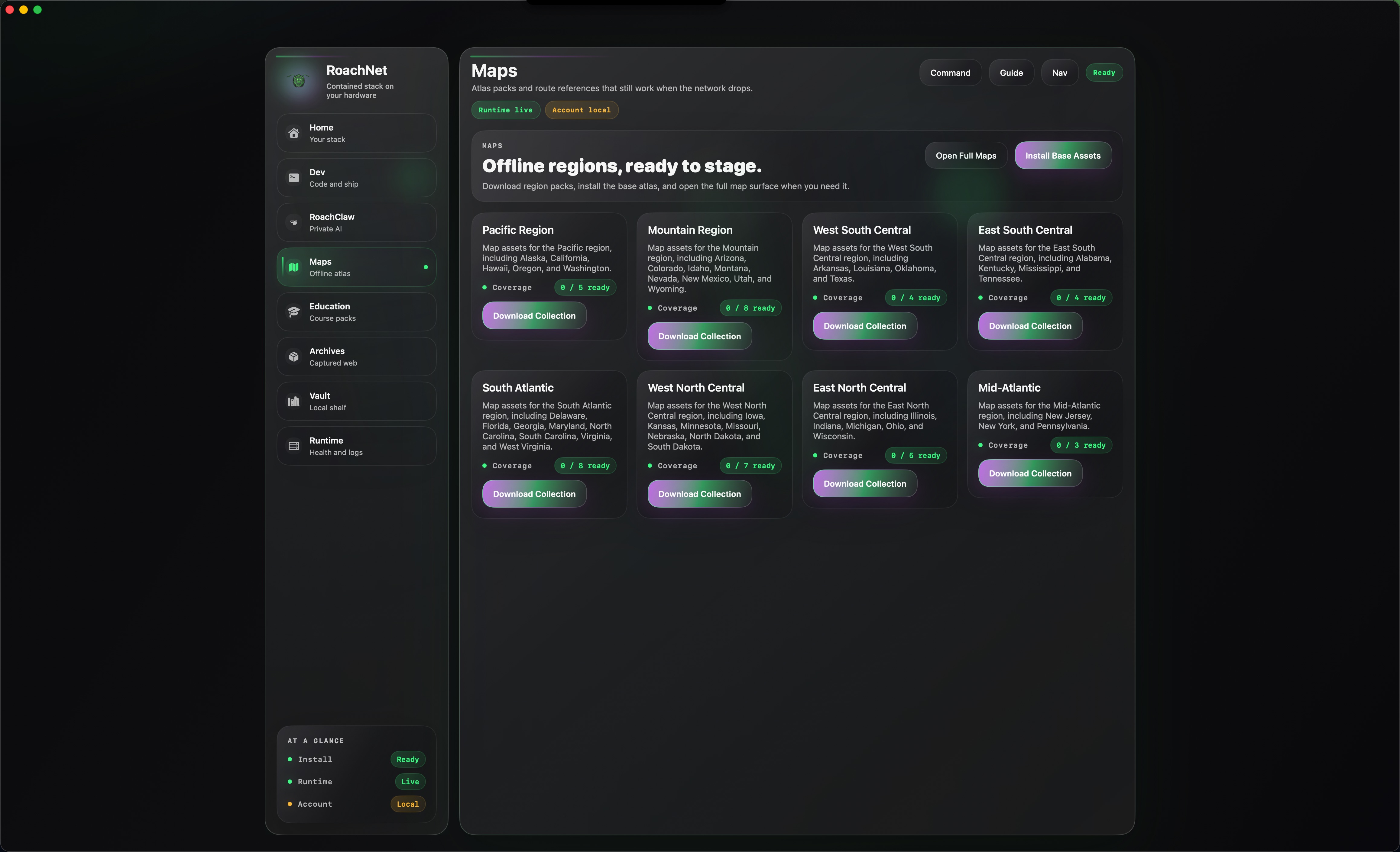Click the green Ready status badge in header
This screenshot has height=852, width=1400.
[1103, 73]
